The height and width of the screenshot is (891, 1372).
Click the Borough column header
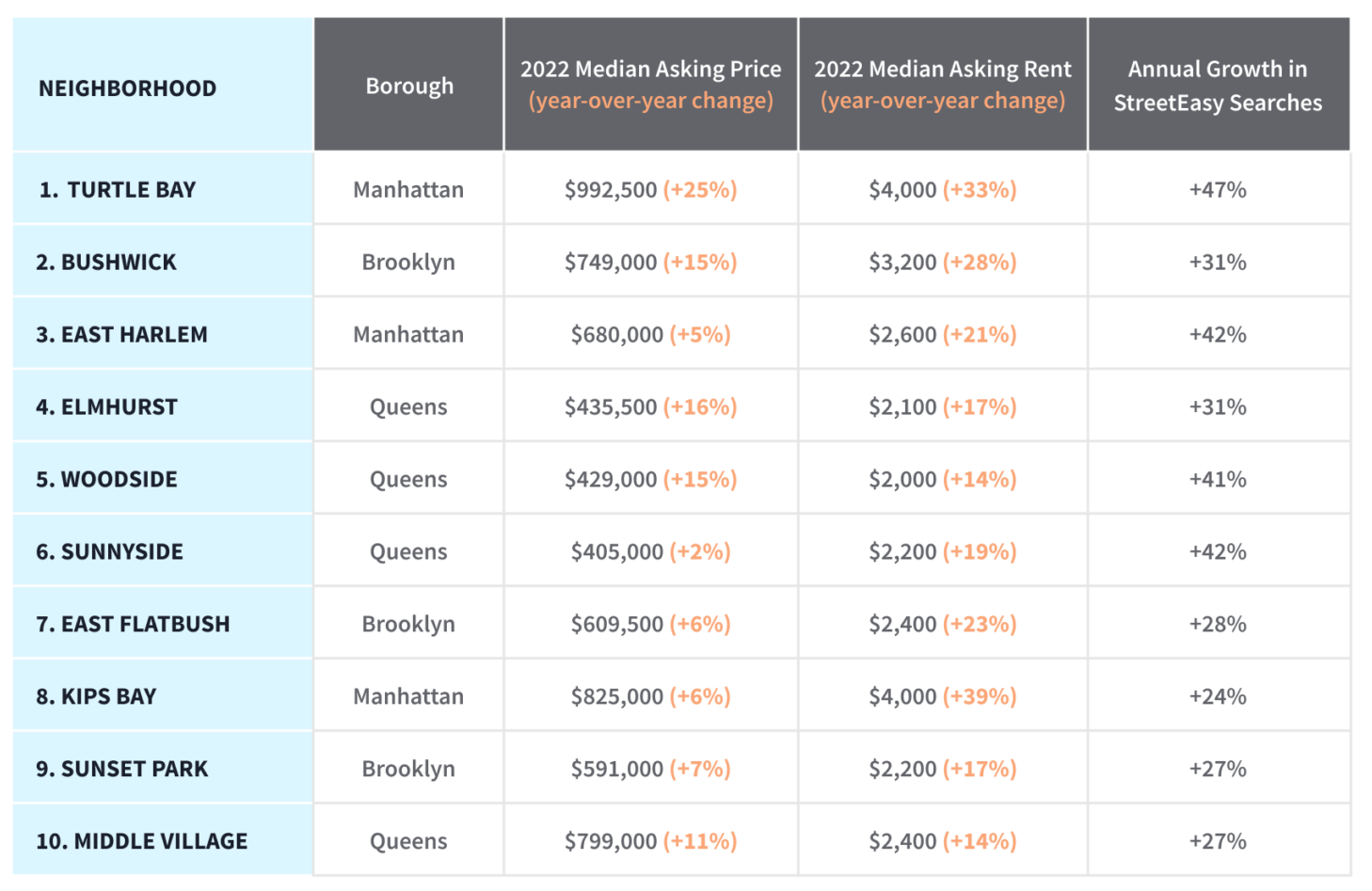[409, 86]
